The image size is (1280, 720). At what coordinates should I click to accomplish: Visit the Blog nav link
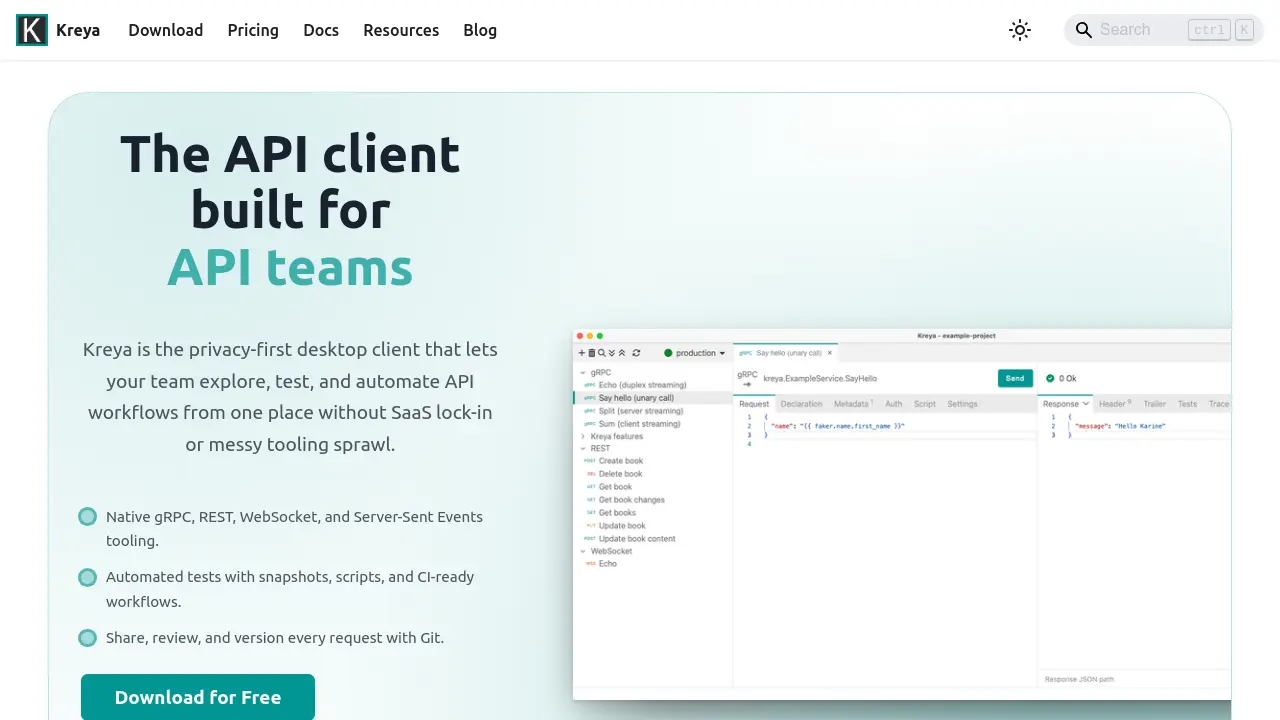[x=480, y=30]
